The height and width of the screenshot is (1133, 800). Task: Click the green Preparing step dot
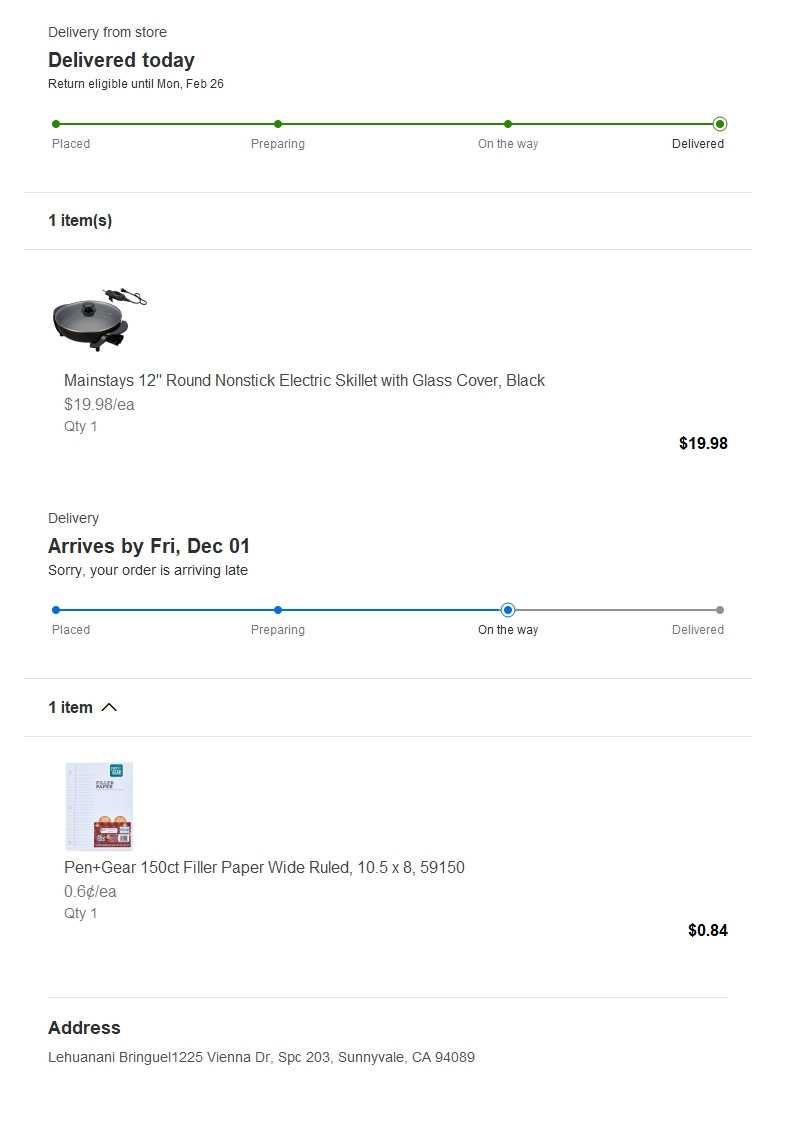(x=278, y=124)
